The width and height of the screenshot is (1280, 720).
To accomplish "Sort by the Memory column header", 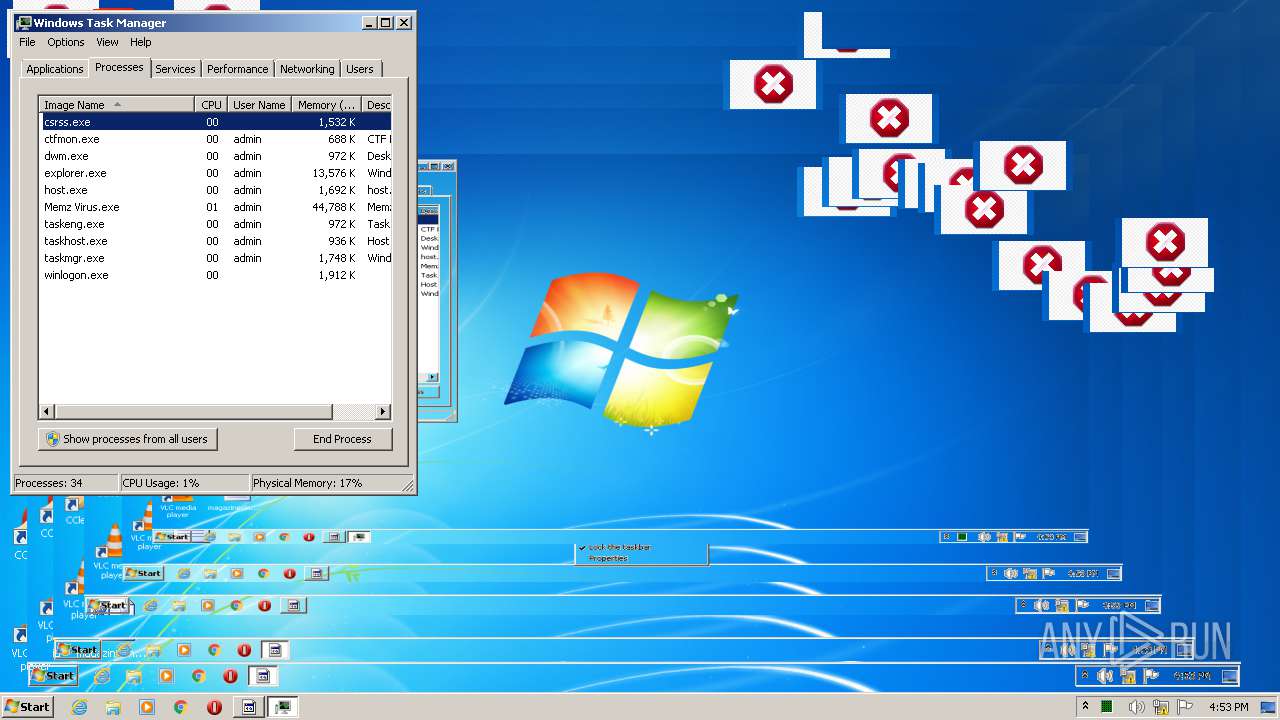I will pos(327,104).
